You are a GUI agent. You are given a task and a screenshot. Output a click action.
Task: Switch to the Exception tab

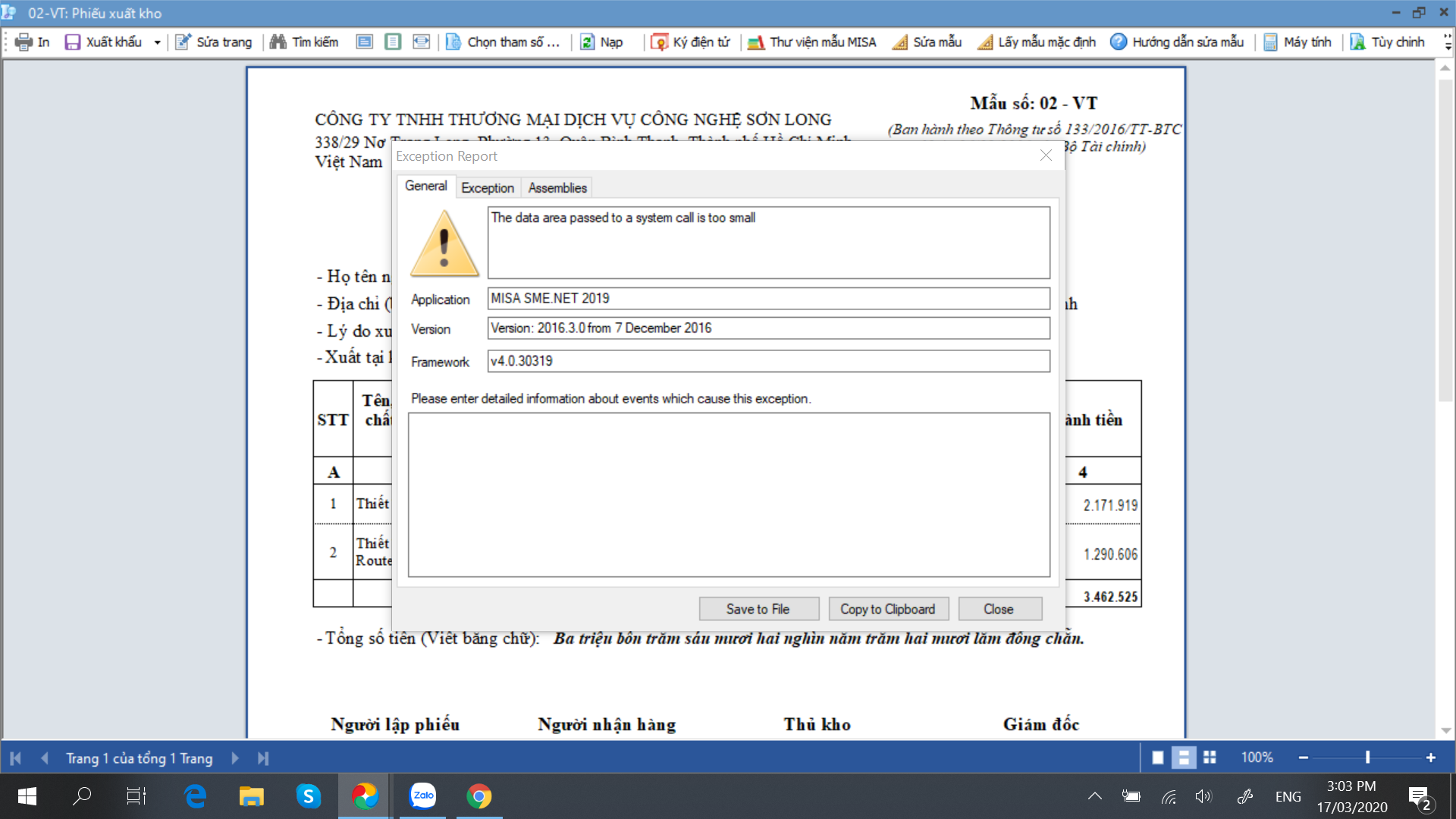pyautogui.click(x=488, y=188)
